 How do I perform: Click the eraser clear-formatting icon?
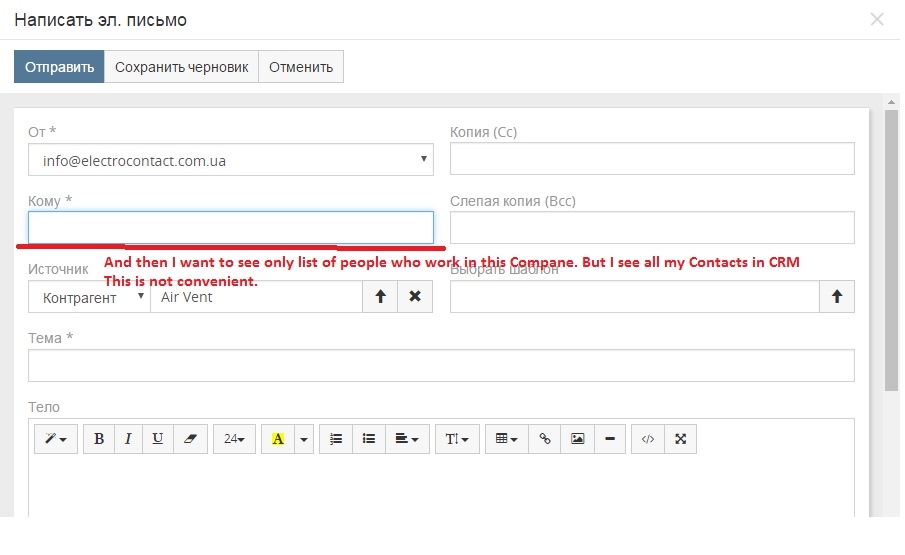[190, 439]
